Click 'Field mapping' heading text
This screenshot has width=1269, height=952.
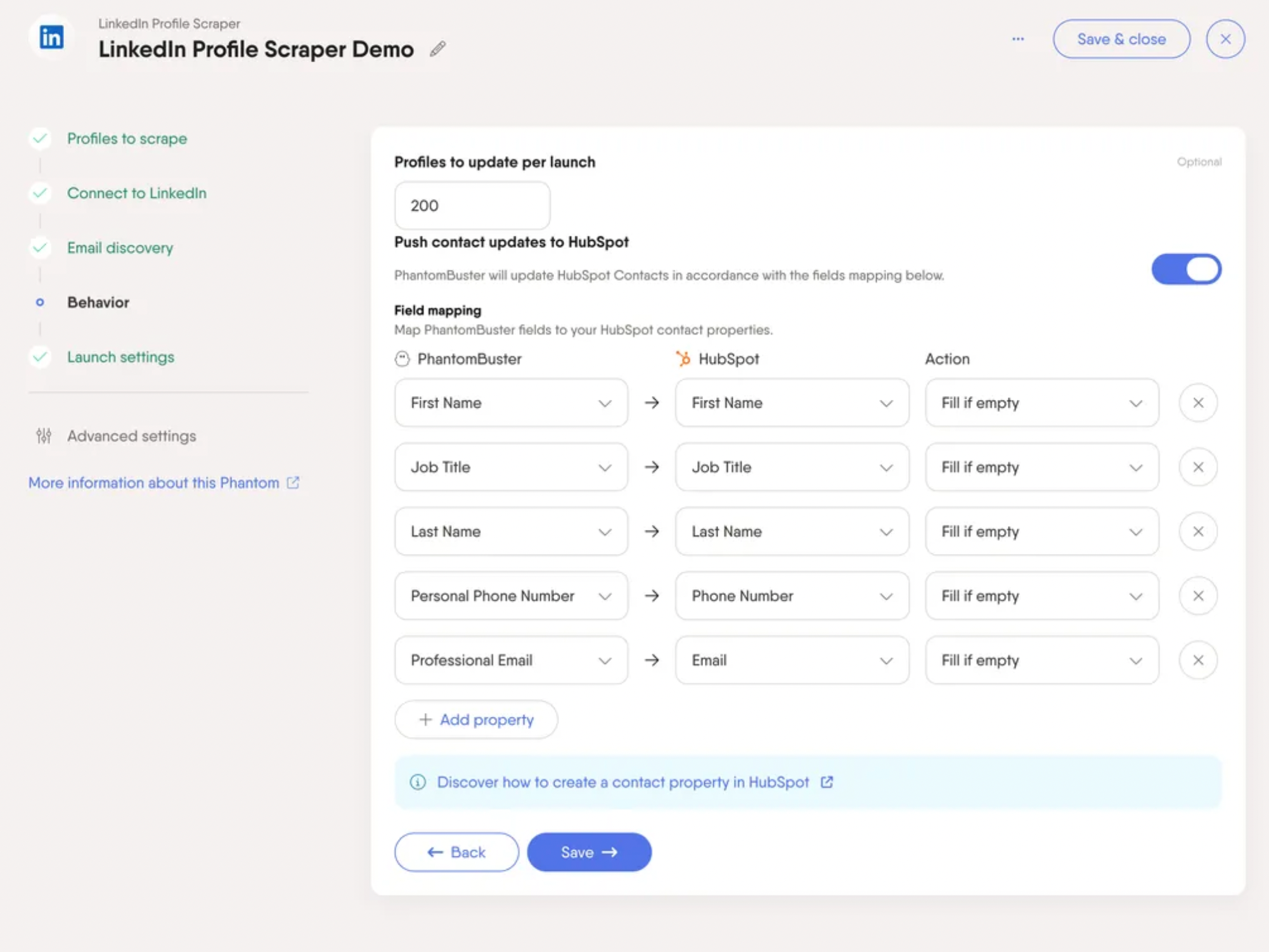(x=437, y=310)
